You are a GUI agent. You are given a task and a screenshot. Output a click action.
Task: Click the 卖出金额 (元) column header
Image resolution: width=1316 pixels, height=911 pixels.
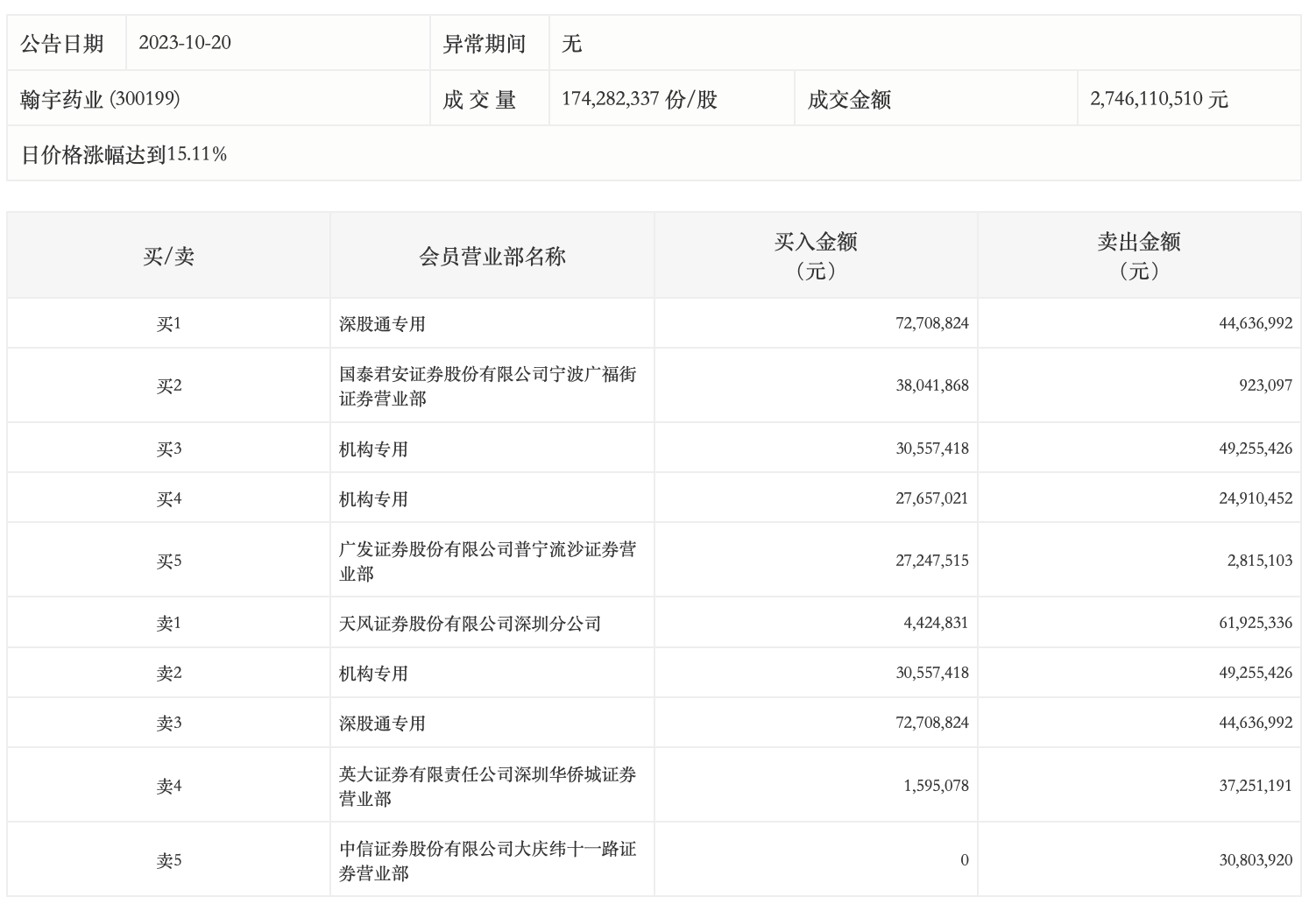point(1138,256)
